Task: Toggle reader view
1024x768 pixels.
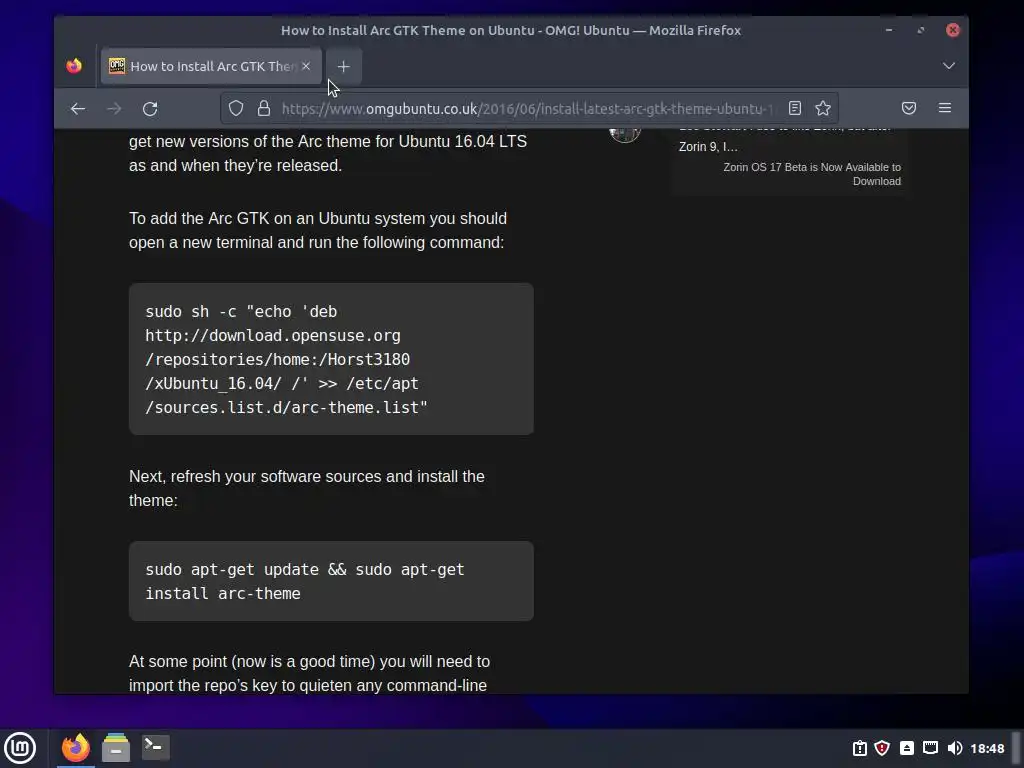Action: click(795, 108)
